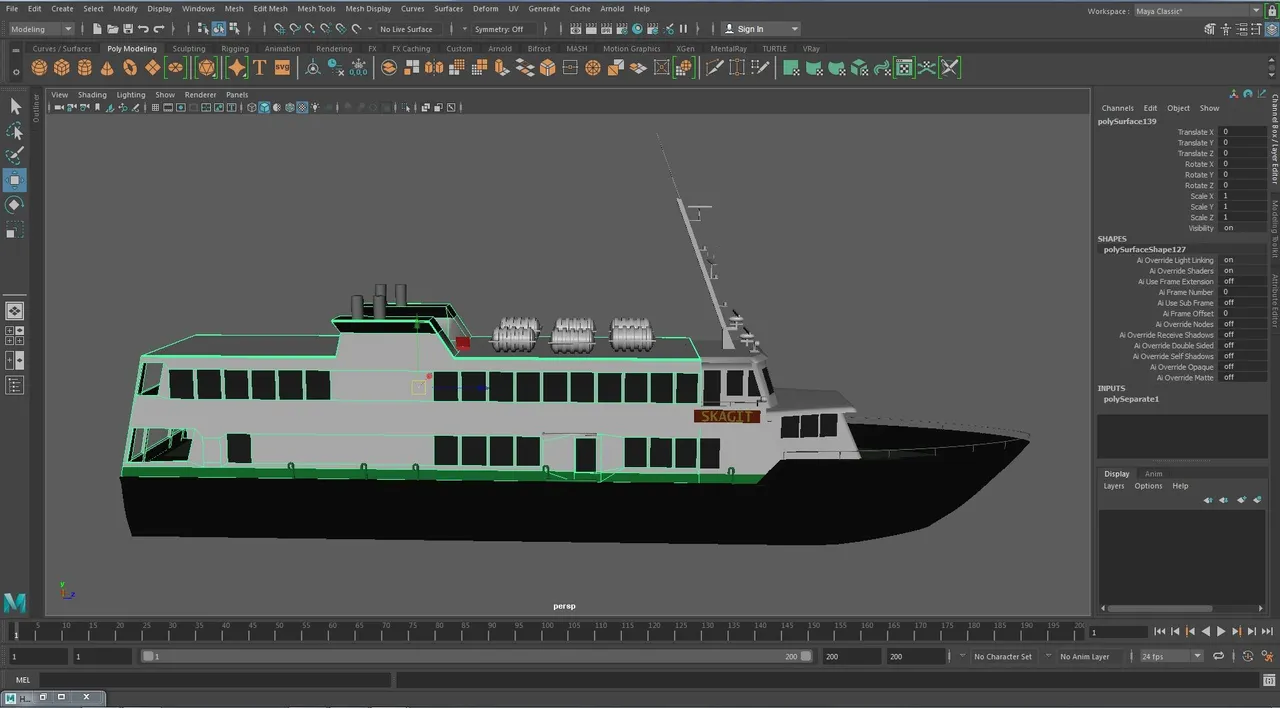Open the Edit Mesh menu
Viewport: 1280px width, 708px height.
point(270,8)
